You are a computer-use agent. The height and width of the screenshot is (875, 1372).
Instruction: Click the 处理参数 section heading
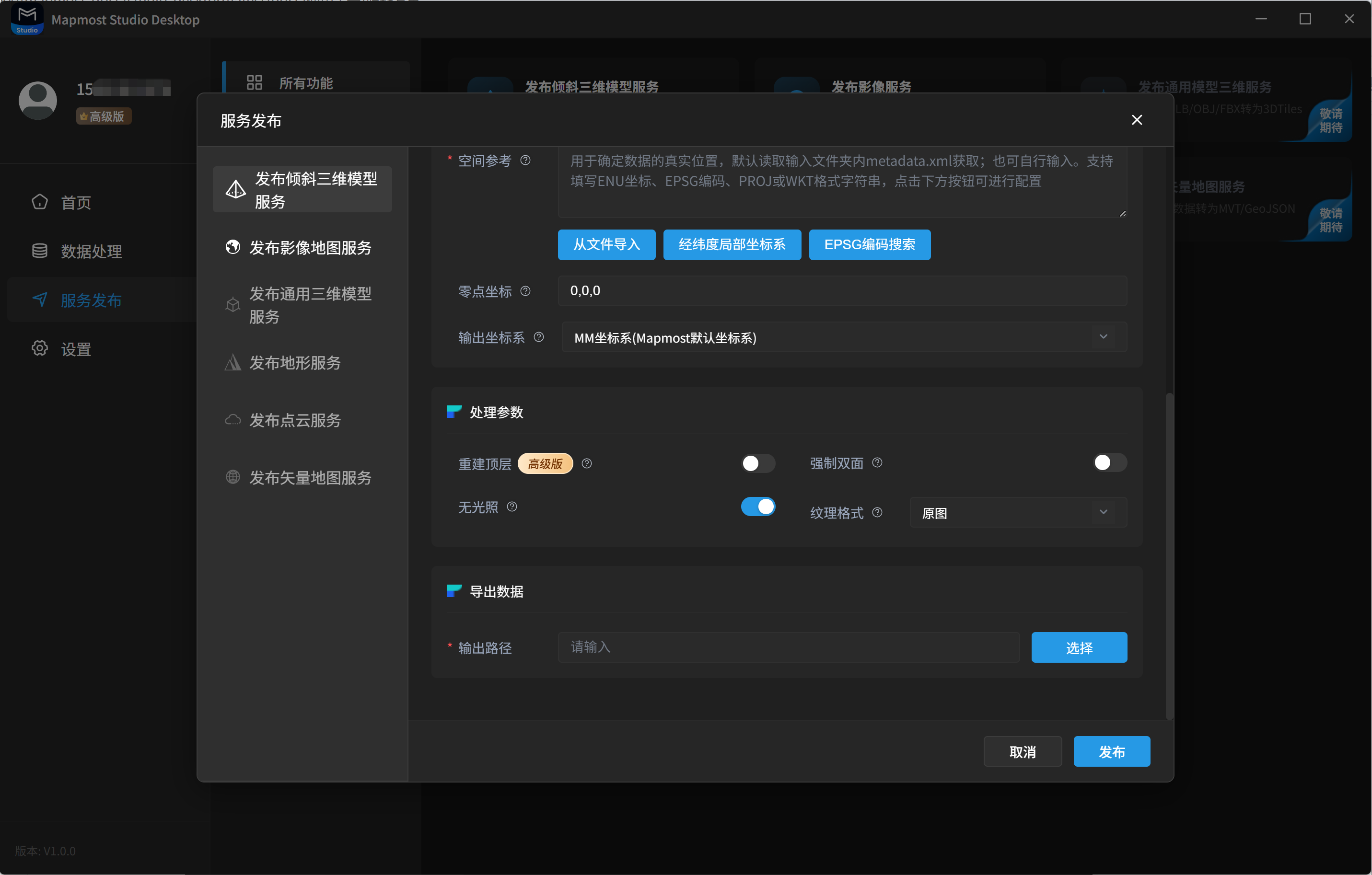[x=496, y=412]
